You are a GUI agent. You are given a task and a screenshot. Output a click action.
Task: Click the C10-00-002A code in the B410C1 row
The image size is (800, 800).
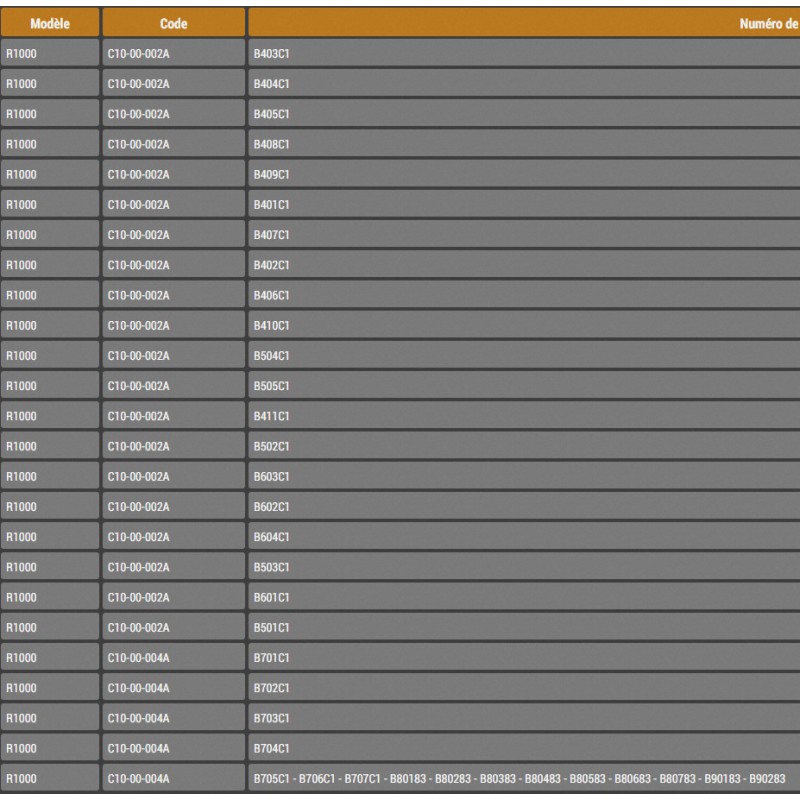pyautogui.click(x=173, y=324)
